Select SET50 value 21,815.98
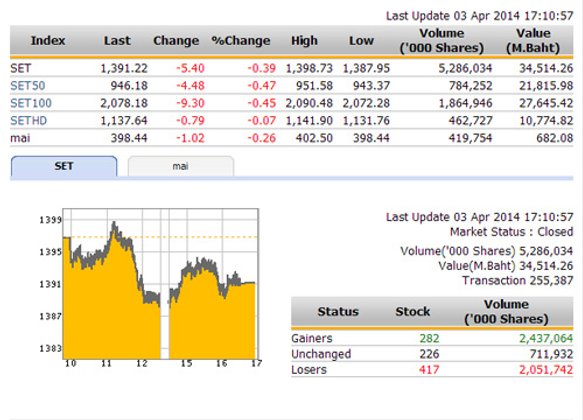Image resolution: width=583 pixels, height=420 pixels. click(x=546, y=86)
